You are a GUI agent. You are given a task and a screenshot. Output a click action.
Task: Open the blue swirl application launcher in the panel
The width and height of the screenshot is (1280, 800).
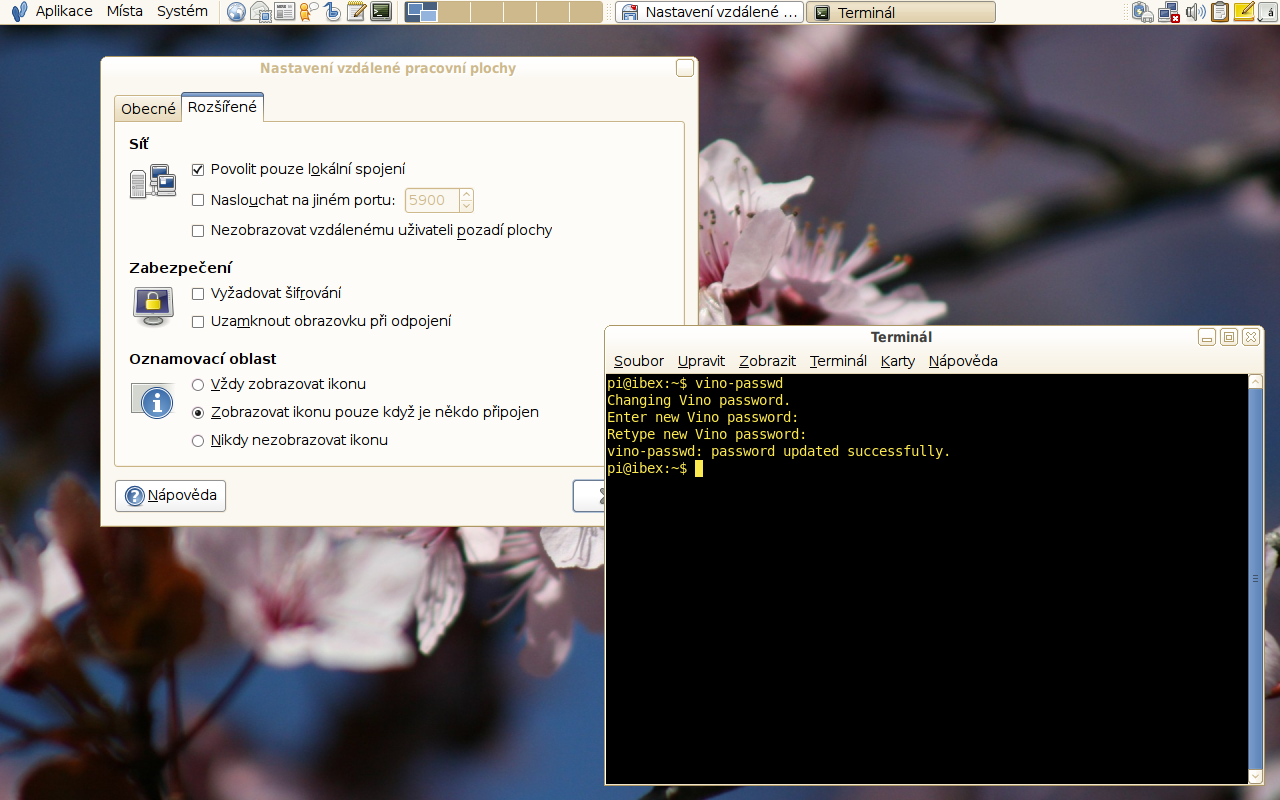pos(332,12)
